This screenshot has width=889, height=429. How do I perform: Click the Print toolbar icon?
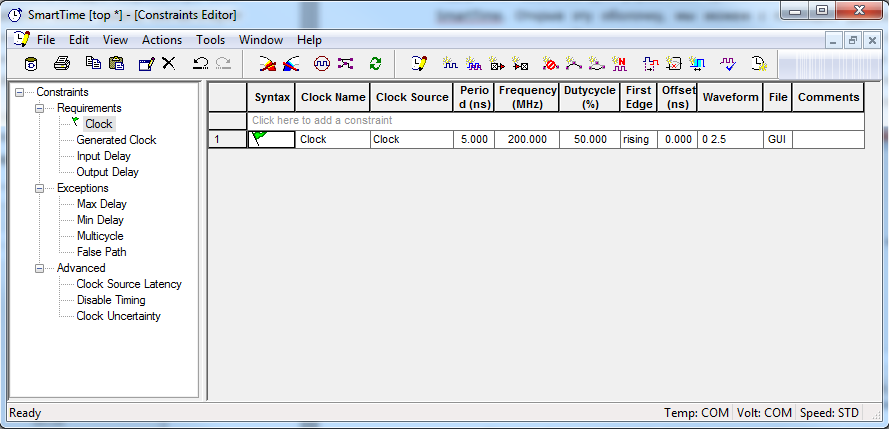pyautogui.click(x=62, y=63)
